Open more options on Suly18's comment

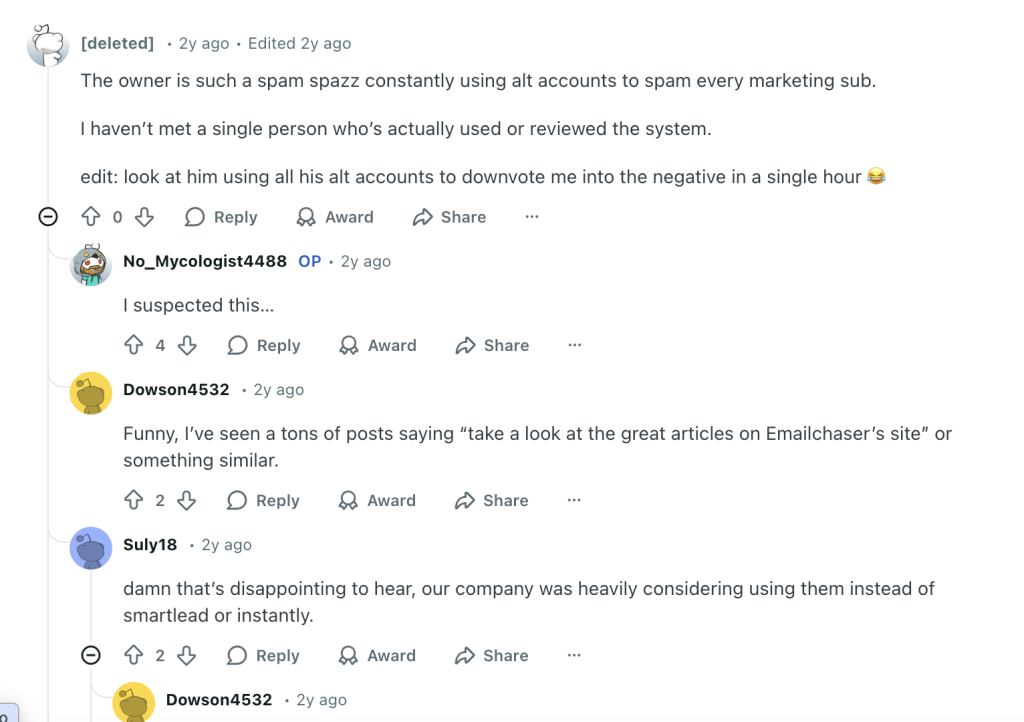(573, 655)
